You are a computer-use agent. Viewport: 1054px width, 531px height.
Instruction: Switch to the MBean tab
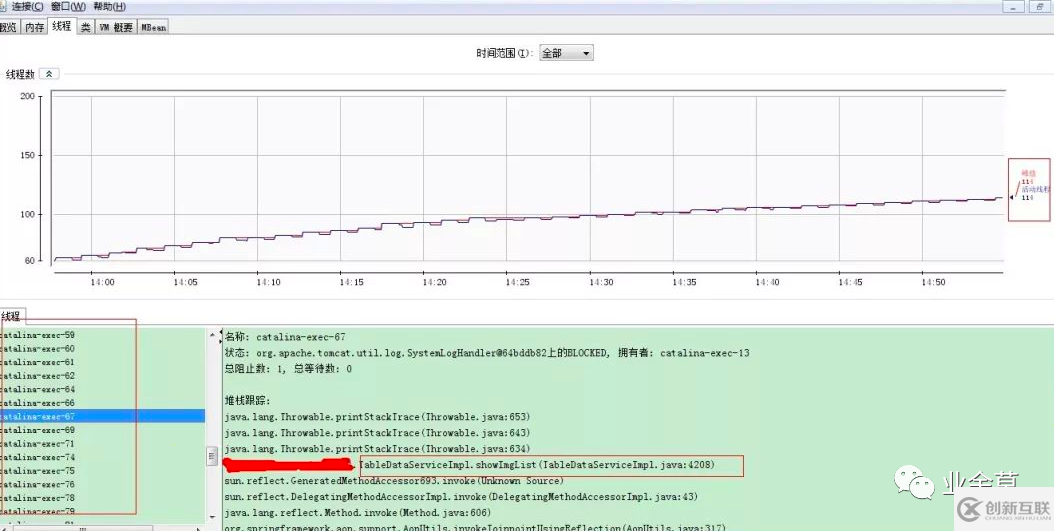(153, 28)
